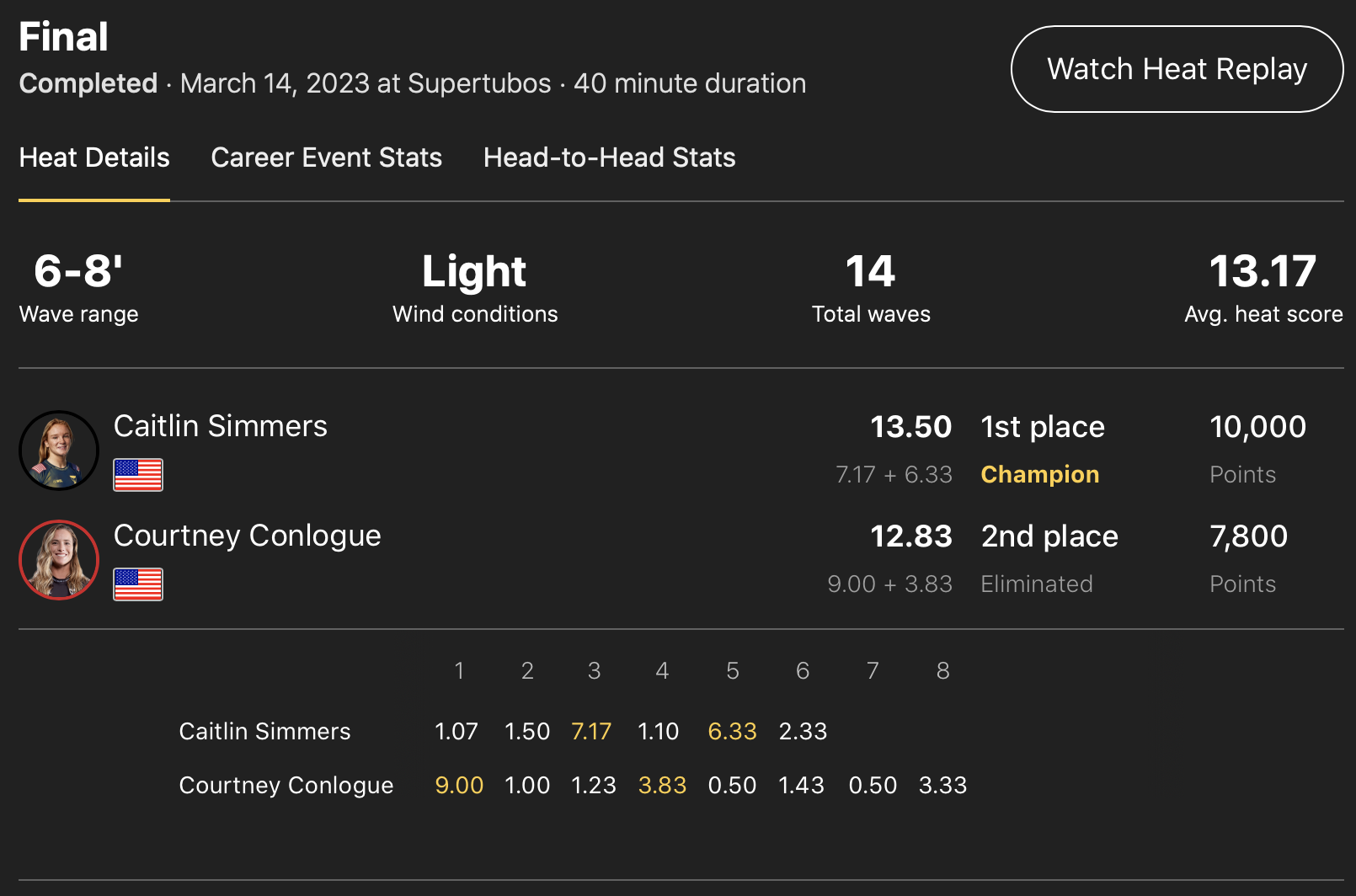Viewport: 1356px width, 896px height.
Task: Switch to the Career Event Stats tab
Action: 326,157
